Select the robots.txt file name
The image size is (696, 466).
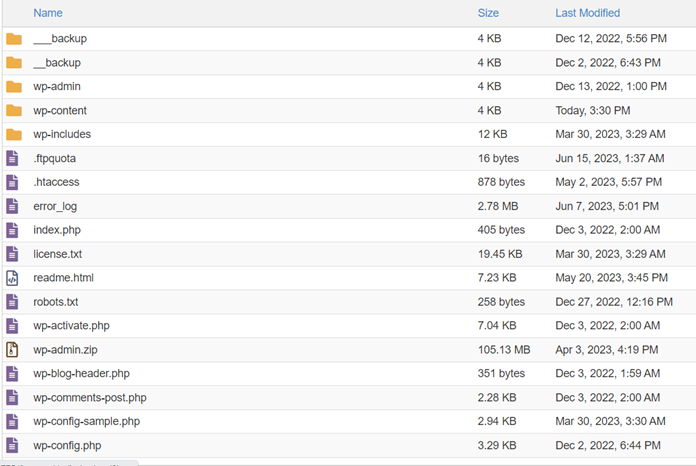coord(55,302)
